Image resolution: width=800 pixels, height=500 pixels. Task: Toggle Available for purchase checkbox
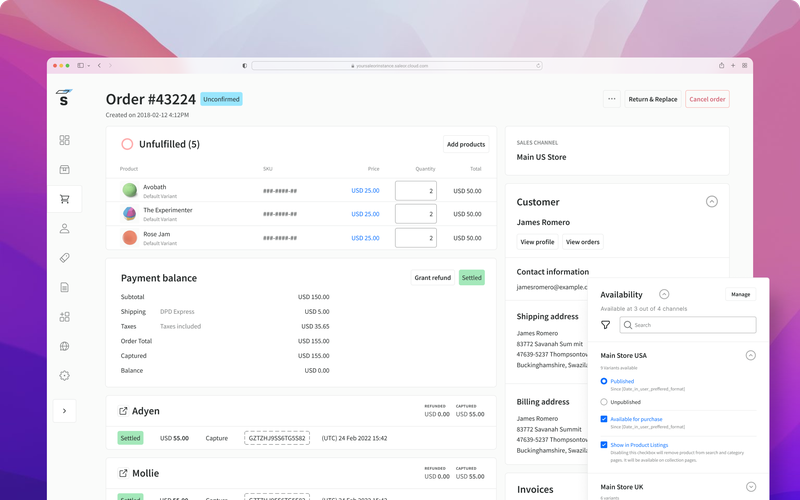(604, 419)
